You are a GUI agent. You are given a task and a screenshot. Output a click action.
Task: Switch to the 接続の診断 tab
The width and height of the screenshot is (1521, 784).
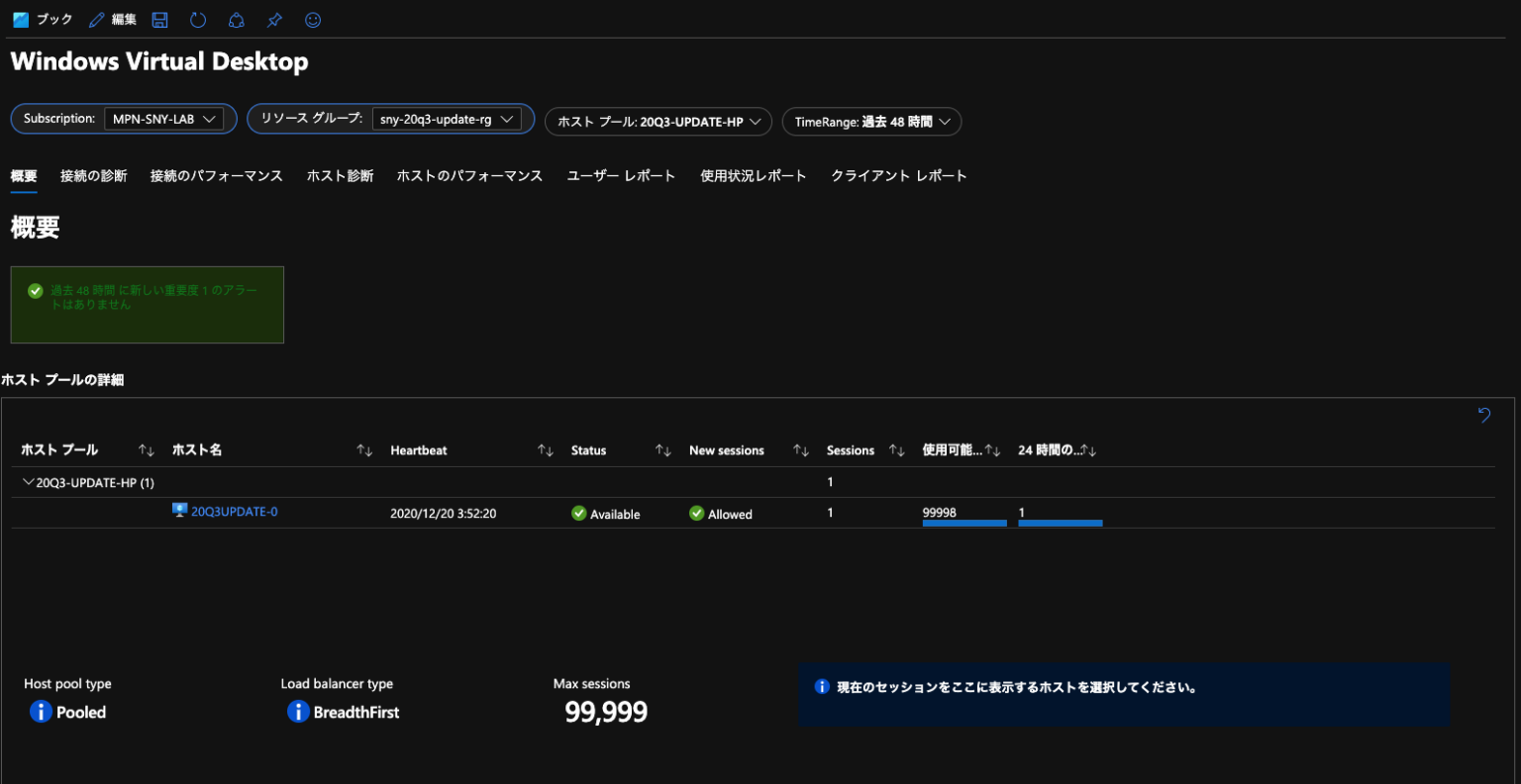click(94, 175)
